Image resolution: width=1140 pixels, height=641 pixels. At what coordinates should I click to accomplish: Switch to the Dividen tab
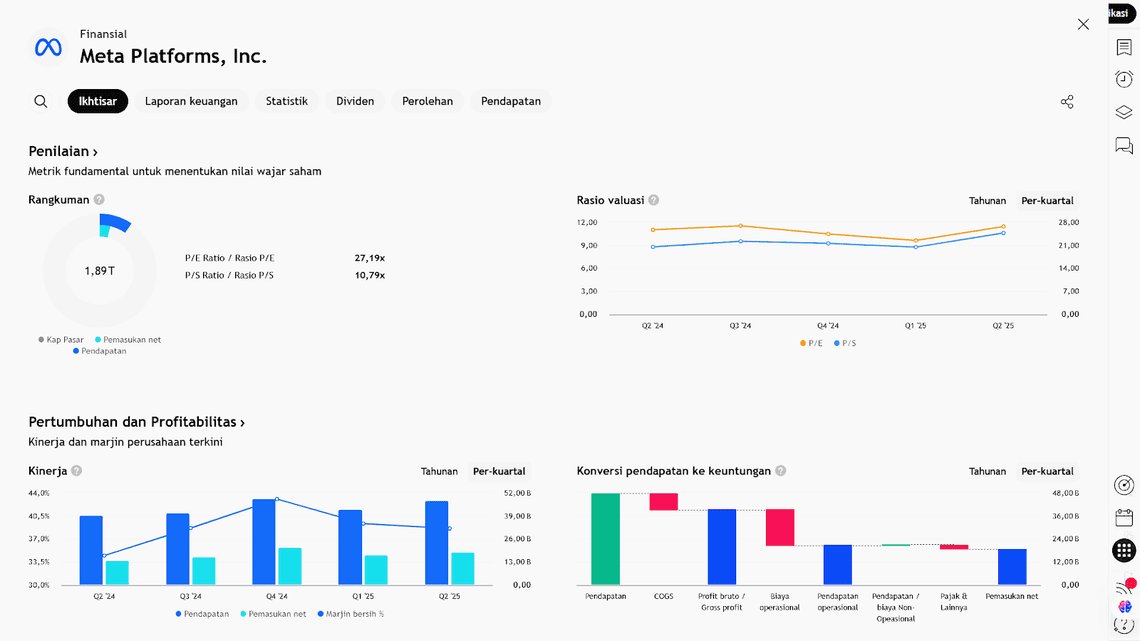tap(355, 101)
